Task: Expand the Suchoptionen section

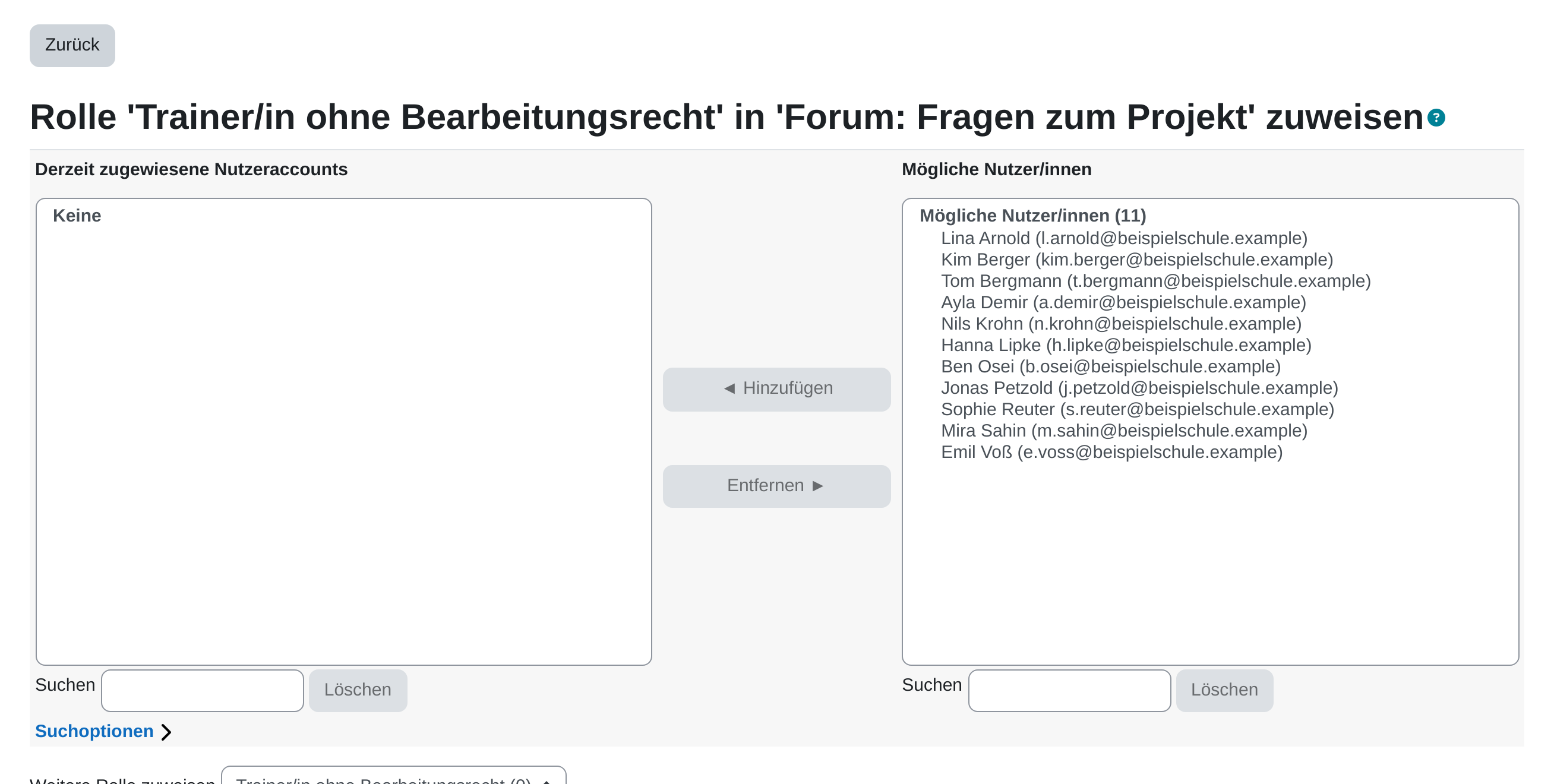Action: (x=94, y=732)
